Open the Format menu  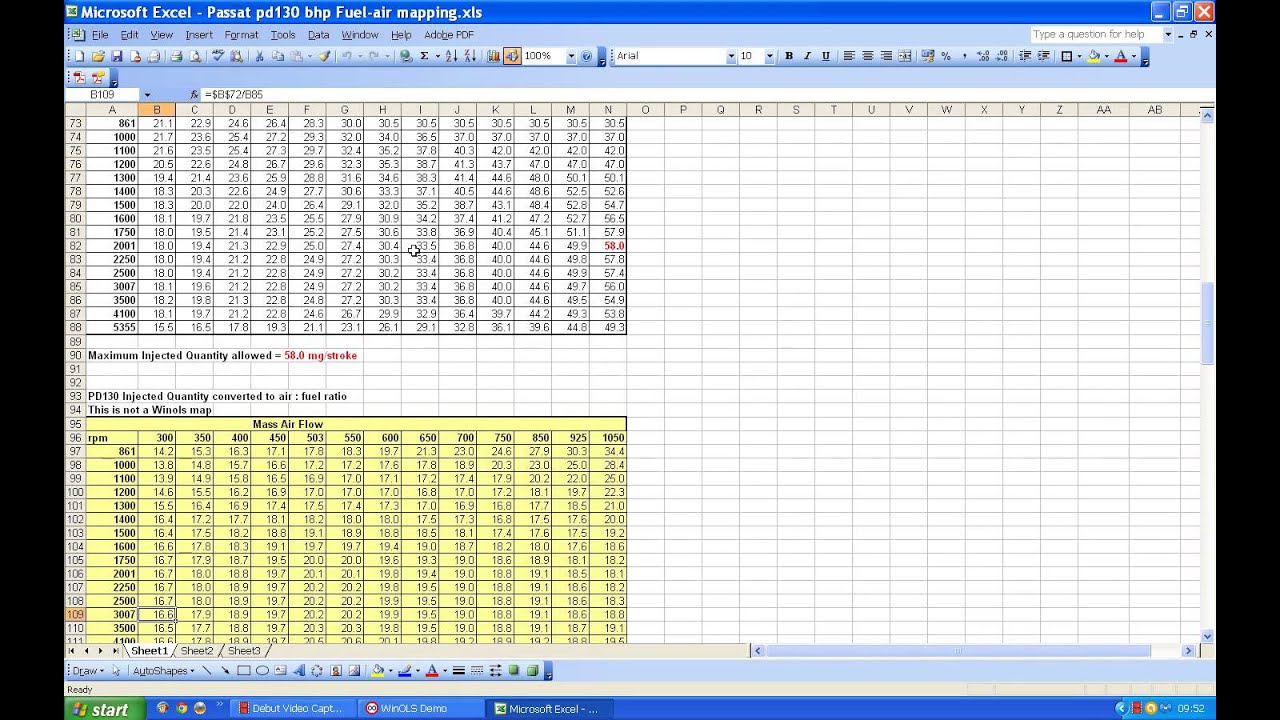pos(241,34)
